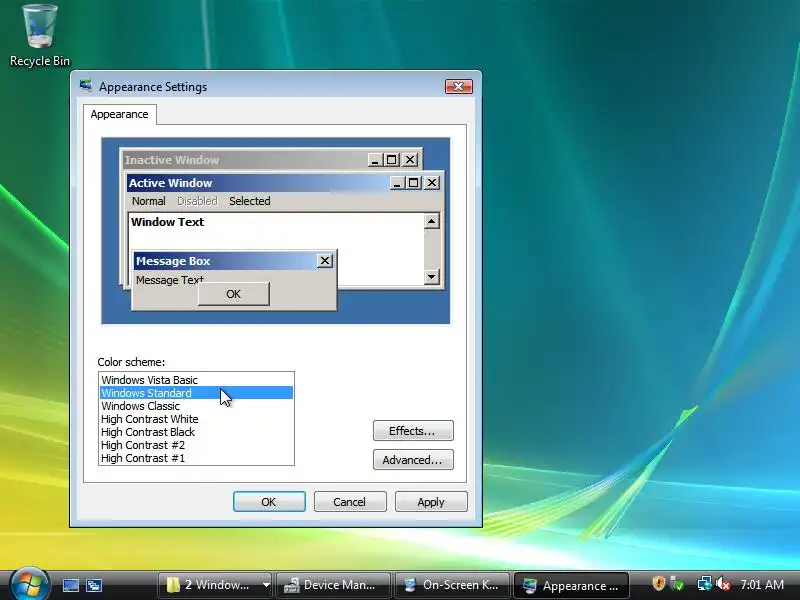
Task: Close the Appearance Settings dialog
Action: pyautogui.click(x=459, y=86)
